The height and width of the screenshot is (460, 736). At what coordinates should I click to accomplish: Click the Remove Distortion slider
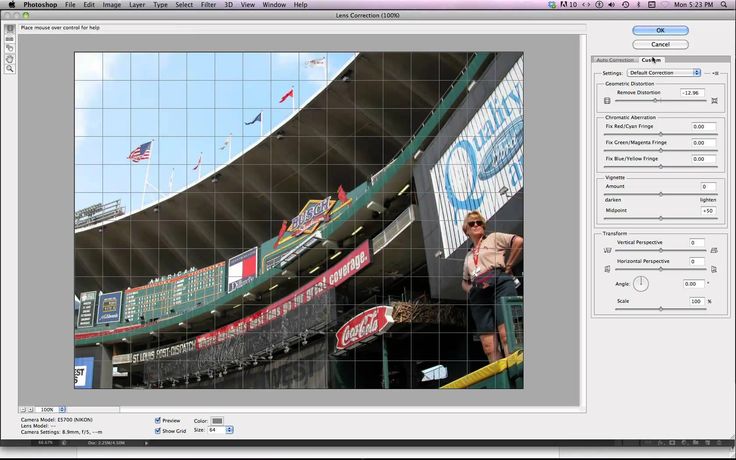[660, 100]
